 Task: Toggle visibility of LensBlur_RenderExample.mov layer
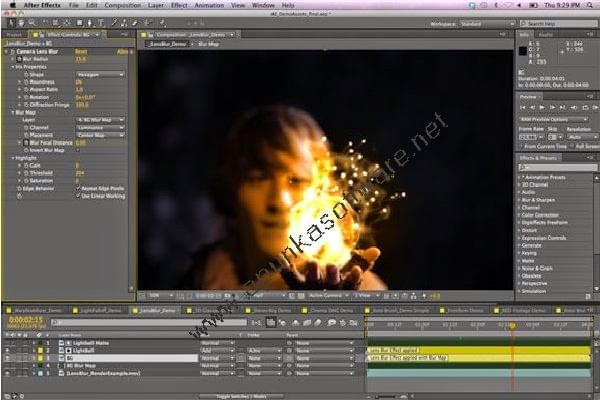point(7,373)
